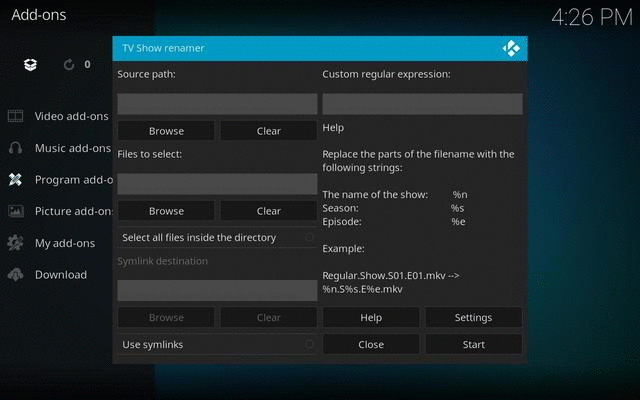Open Music add-ons category
This screenshot has width=640, height=400.
(73, 148)
